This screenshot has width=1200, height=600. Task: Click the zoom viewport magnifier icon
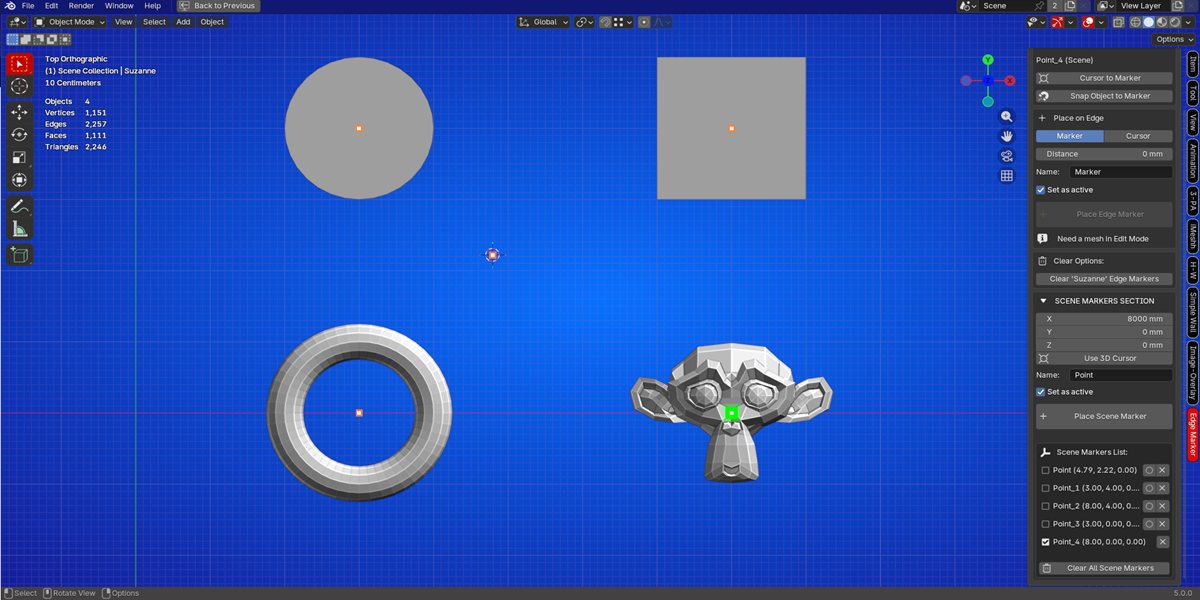pos(1007,117)
